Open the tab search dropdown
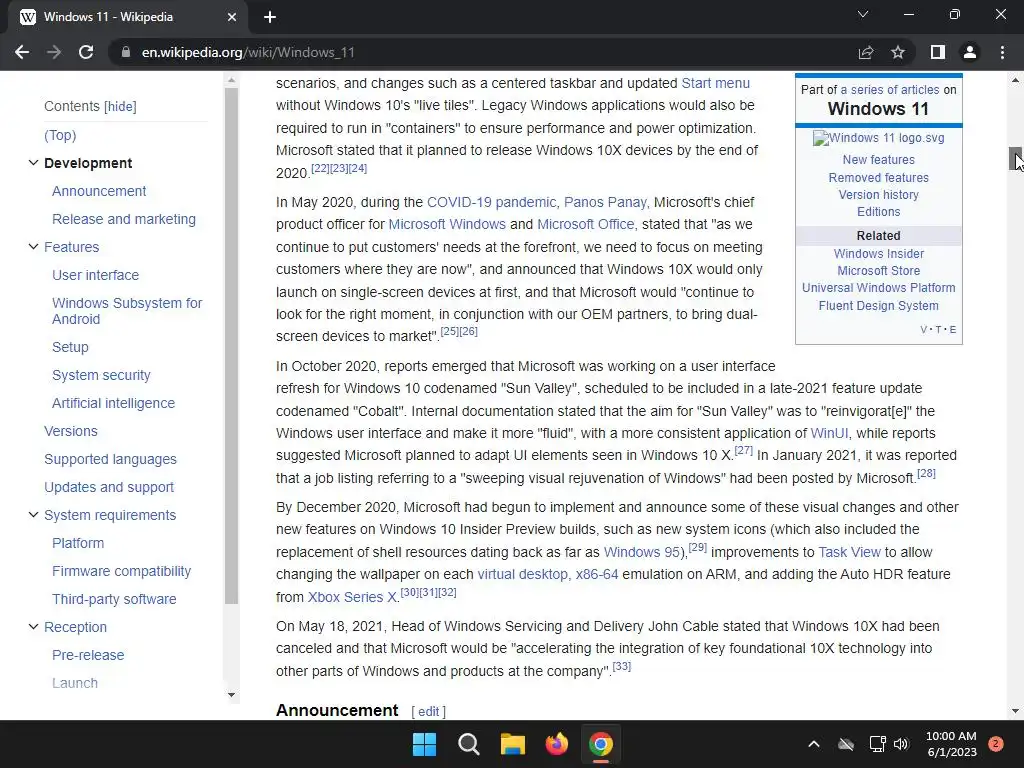This screenshot has height=768, width=1024. (863, 14)
